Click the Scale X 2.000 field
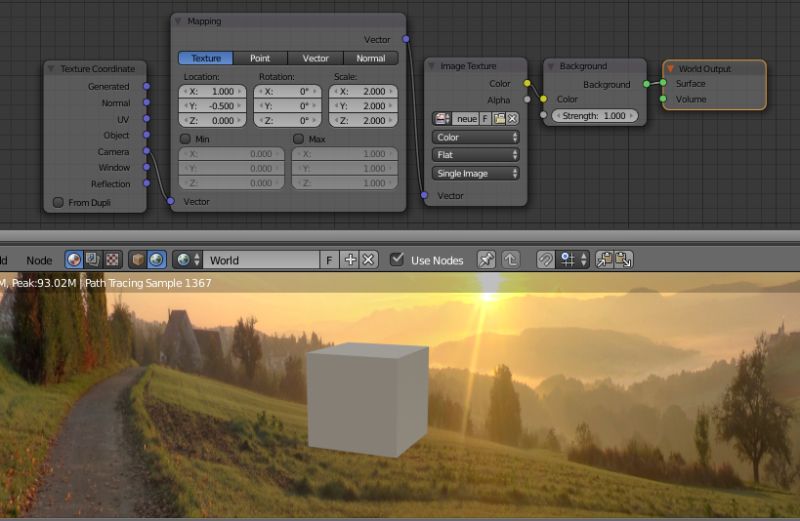 coord(363,91)
